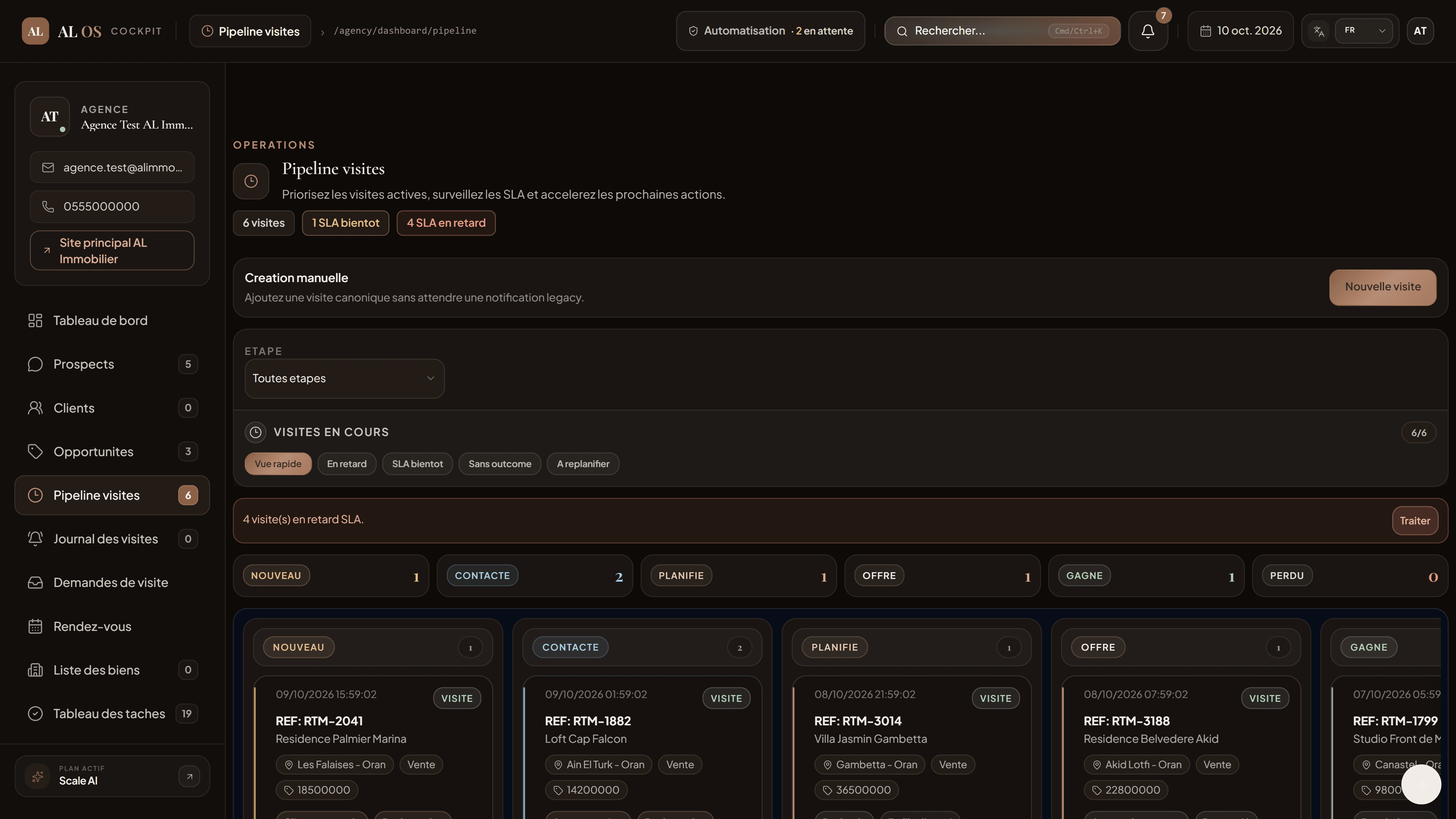Go to Pipeline visites sidebar item
Image resolution: width=1456 pixels, height=819 pixels.
112,496
